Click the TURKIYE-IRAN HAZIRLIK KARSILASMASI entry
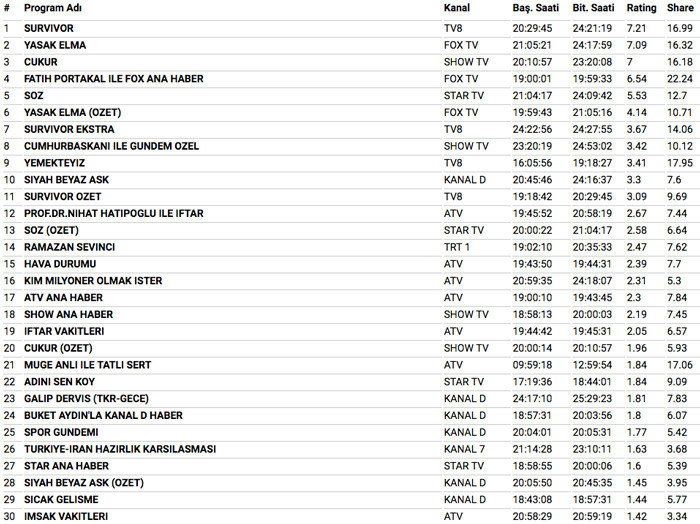700x524 pixels. click(120, 449)
